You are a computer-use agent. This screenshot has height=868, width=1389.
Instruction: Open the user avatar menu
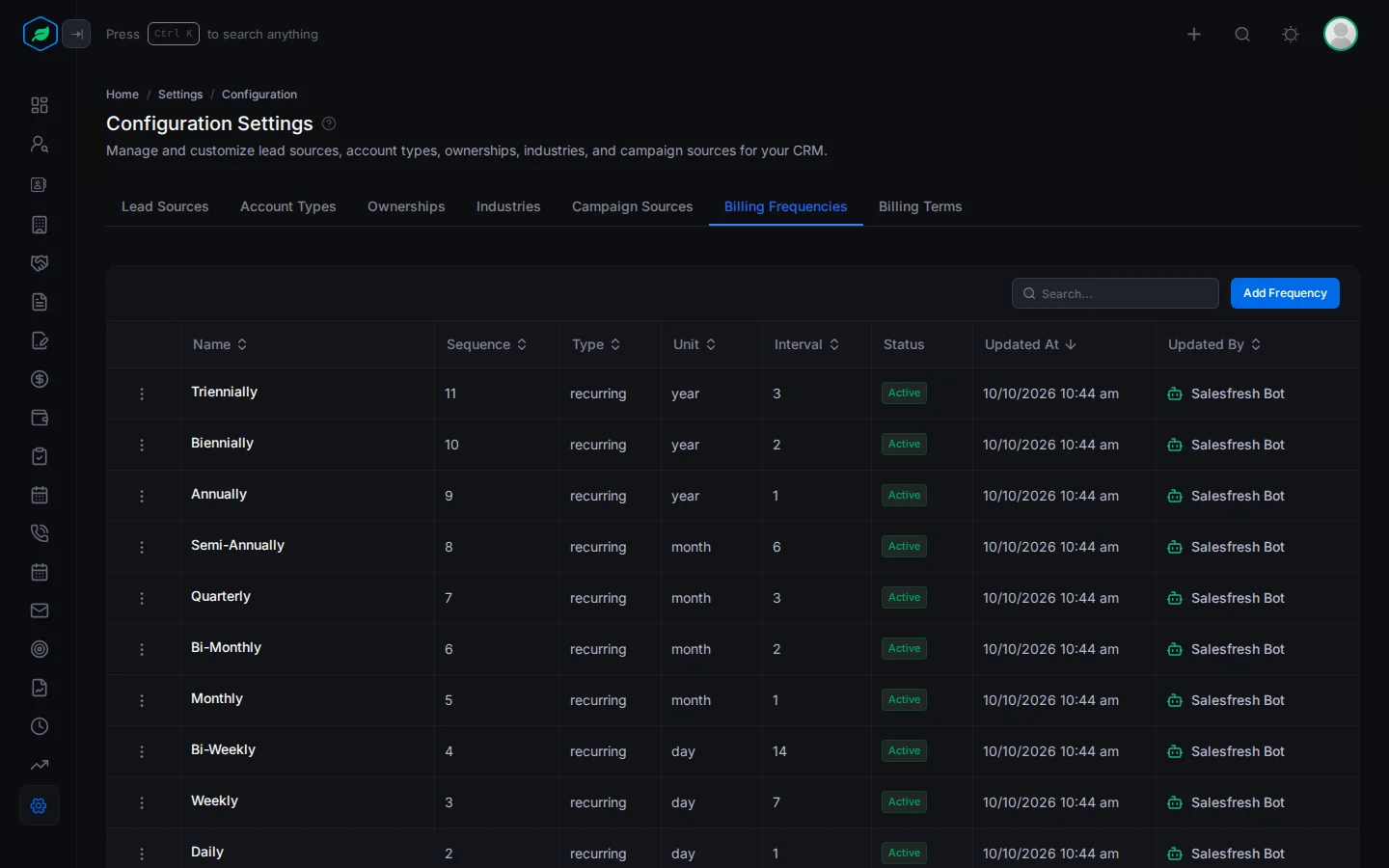1341,34
